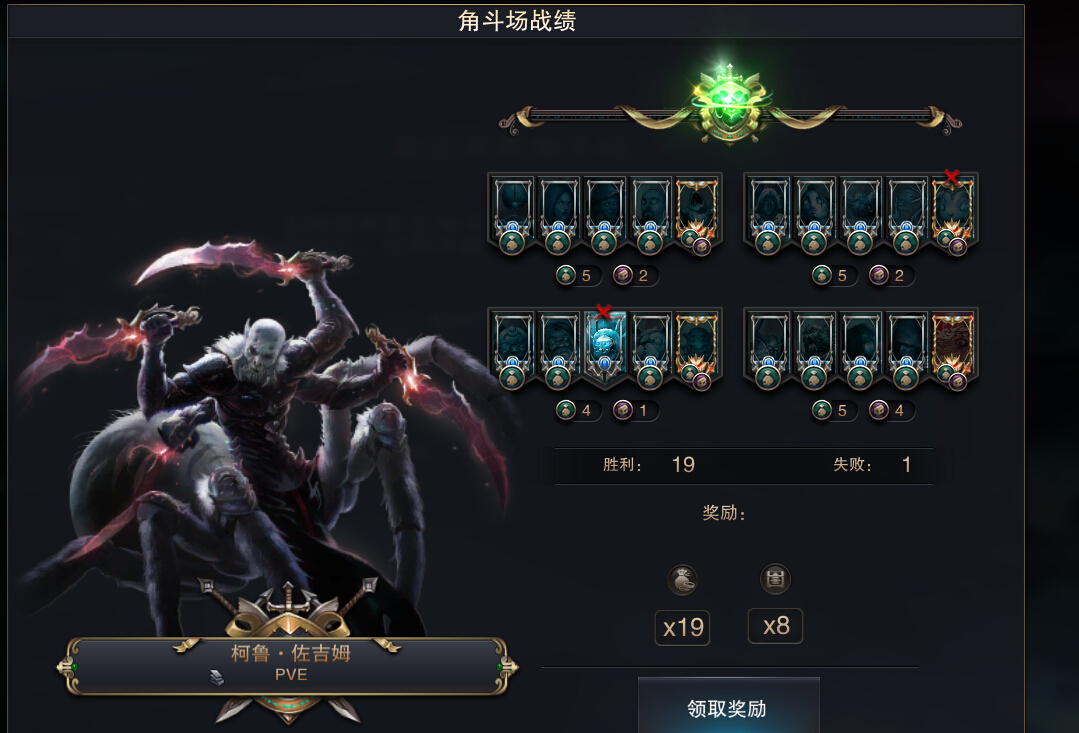Click the crossed weapons crest above nameplate
The image size is (1079, 733).
point(288,608)
